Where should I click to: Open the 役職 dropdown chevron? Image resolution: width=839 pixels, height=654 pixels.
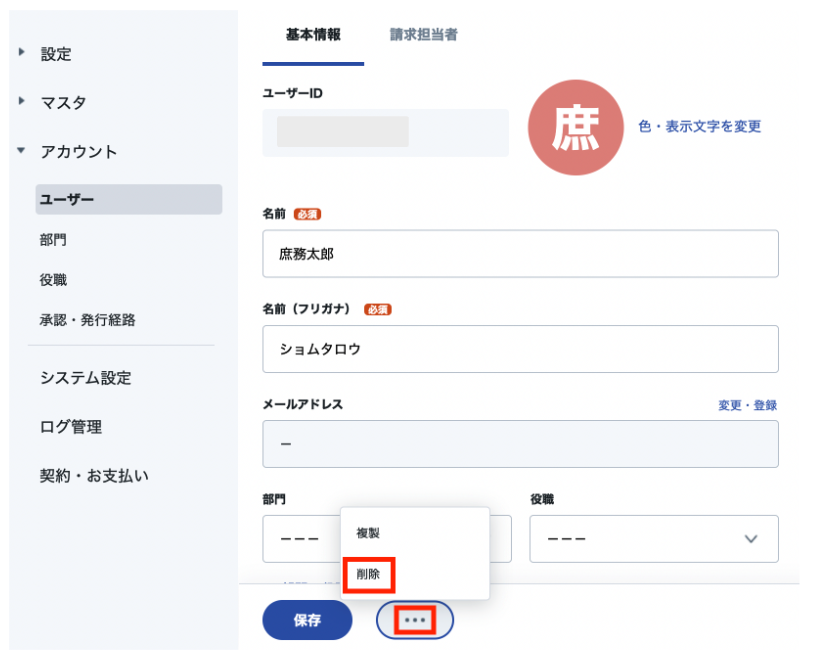[751, 538]
